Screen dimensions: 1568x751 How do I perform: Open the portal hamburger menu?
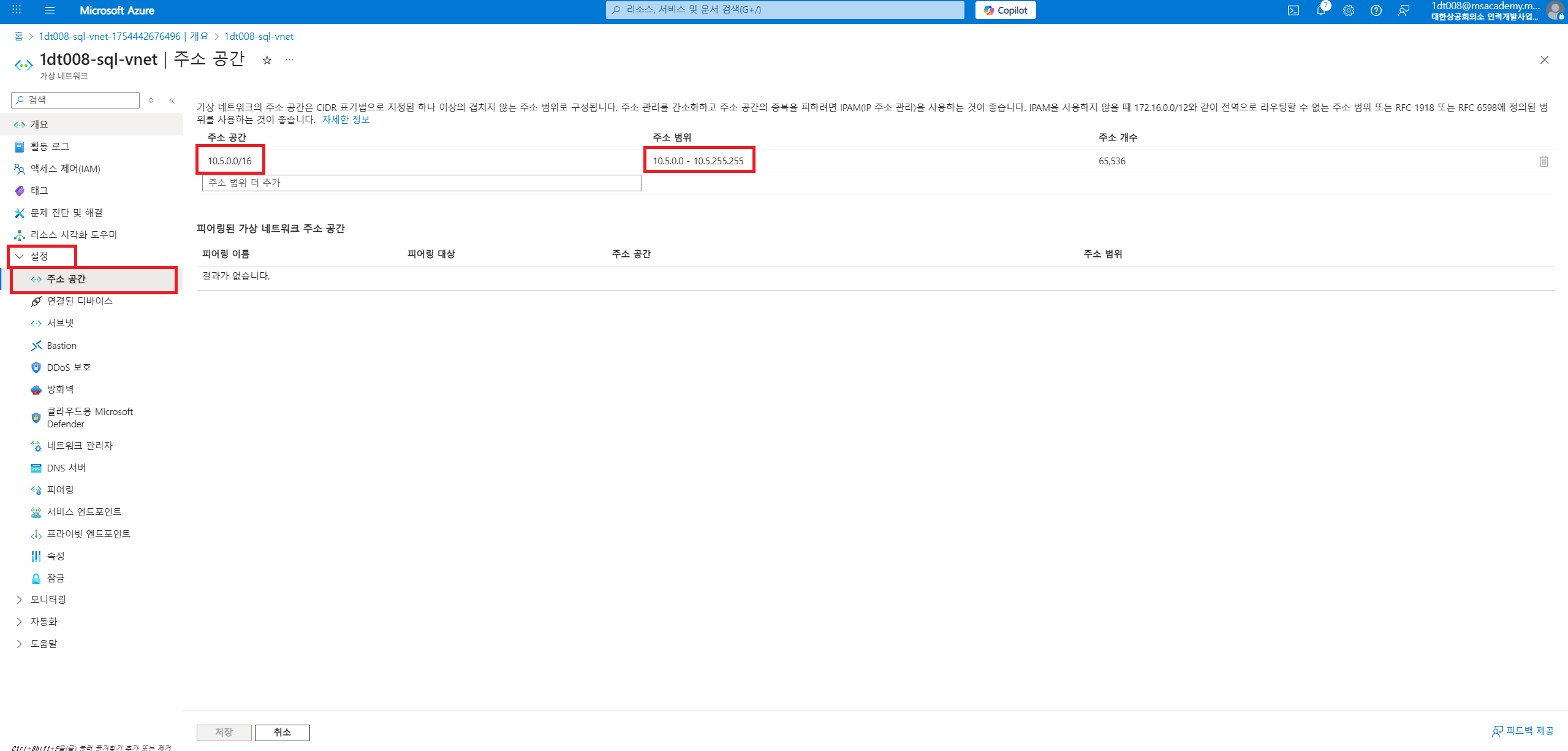(50, 10)
